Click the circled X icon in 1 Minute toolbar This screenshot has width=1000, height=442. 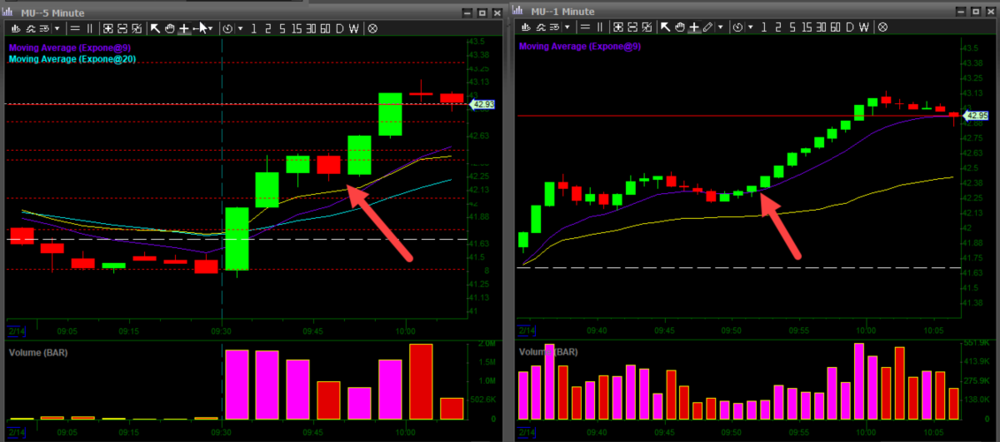coord(880,27)
